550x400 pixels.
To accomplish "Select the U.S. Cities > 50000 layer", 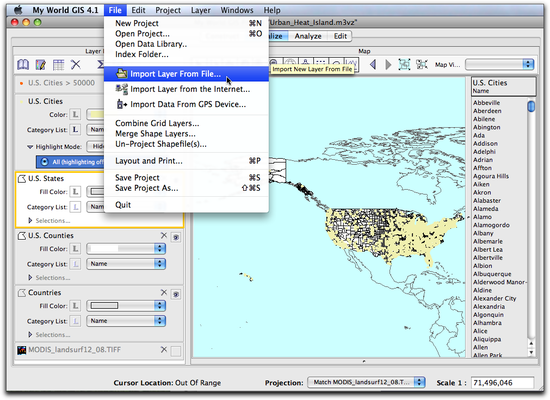I will pos(61,83).
